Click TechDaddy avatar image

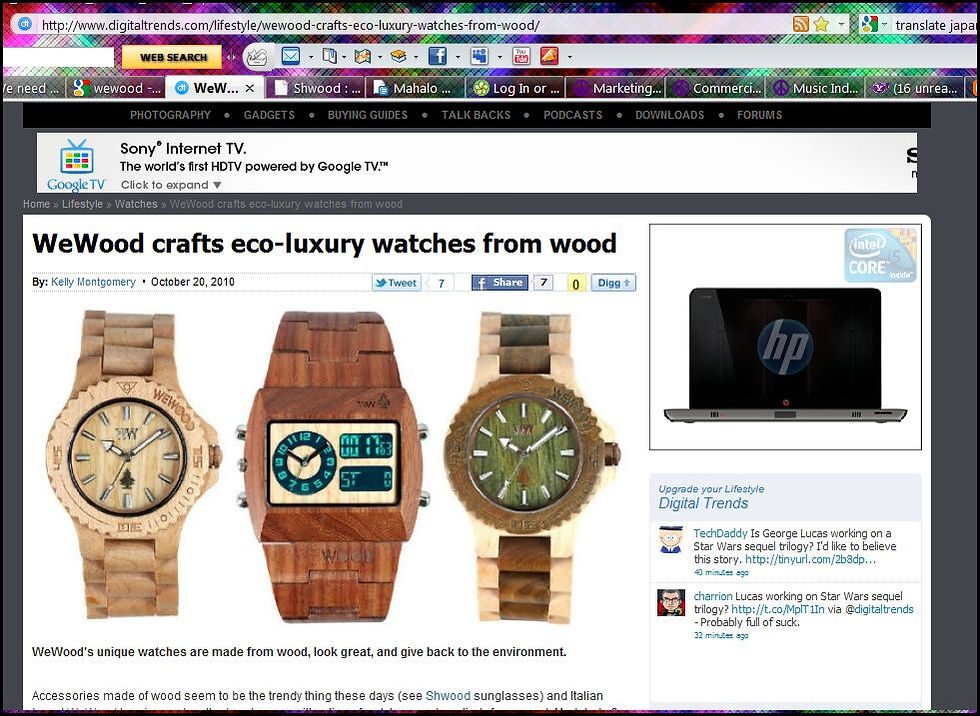pyautogui.click(x=671, y=540)
